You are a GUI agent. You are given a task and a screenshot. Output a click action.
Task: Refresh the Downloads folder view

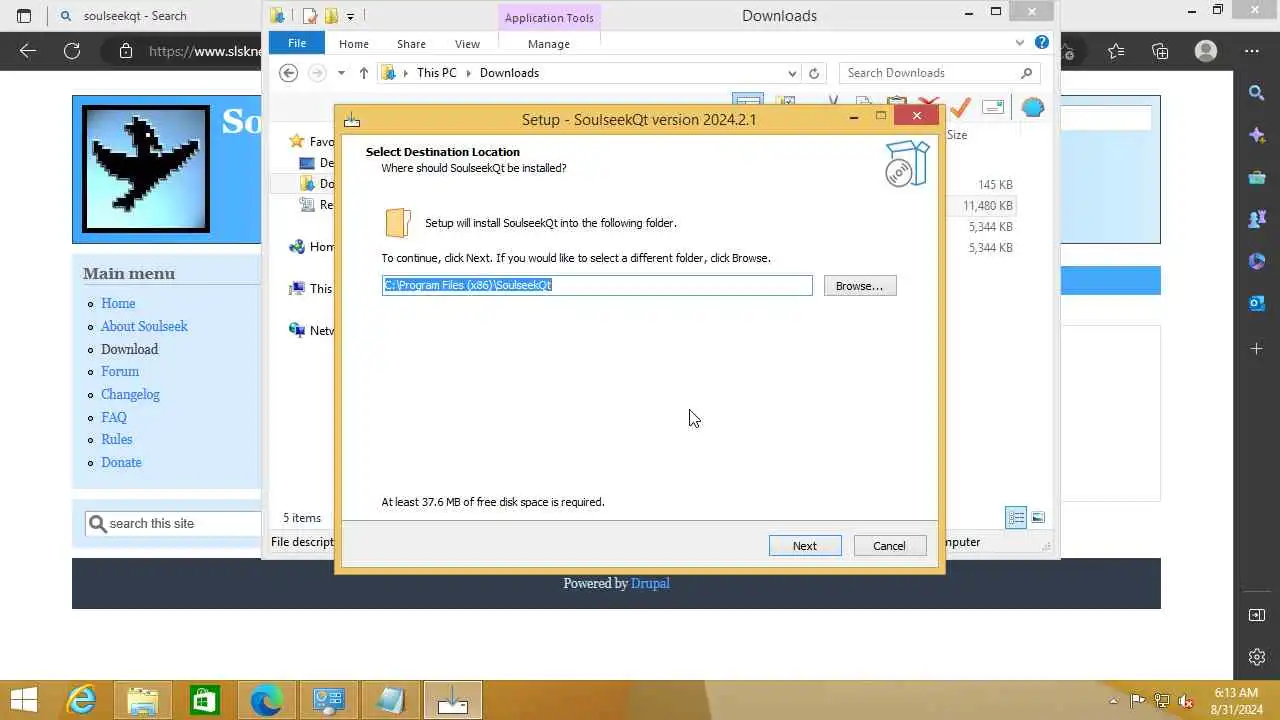pos(814,73)
